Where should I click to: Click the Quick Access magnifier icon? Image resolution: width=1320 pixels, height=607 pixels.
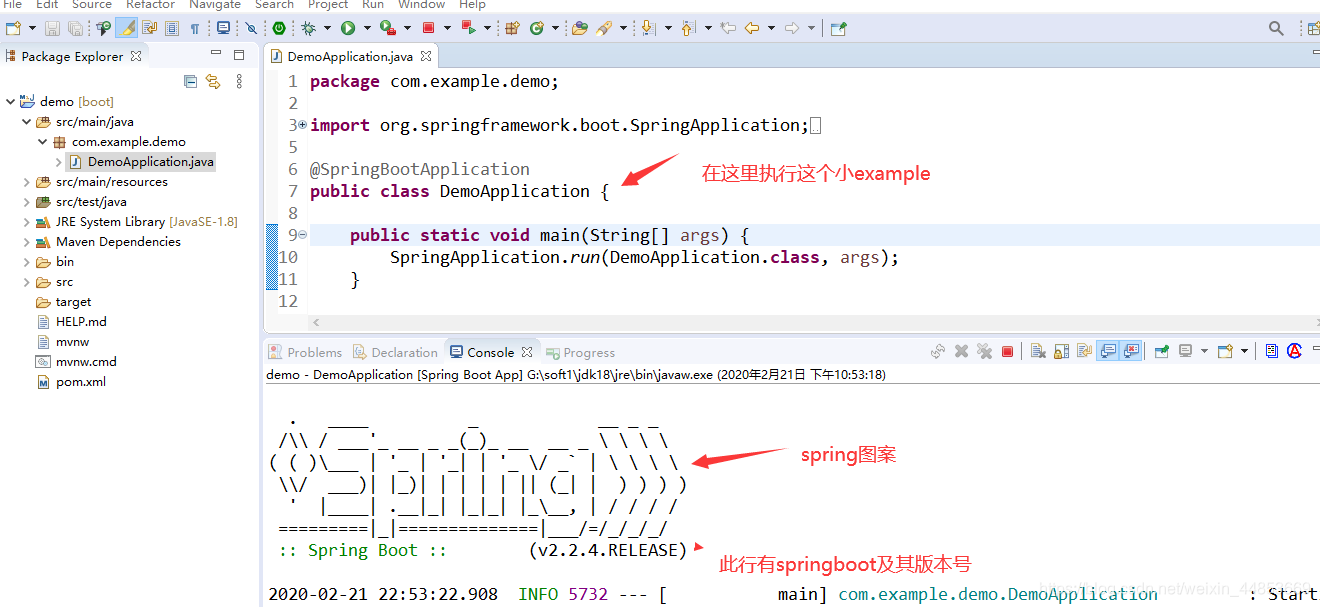click(x=1276, y=28)
